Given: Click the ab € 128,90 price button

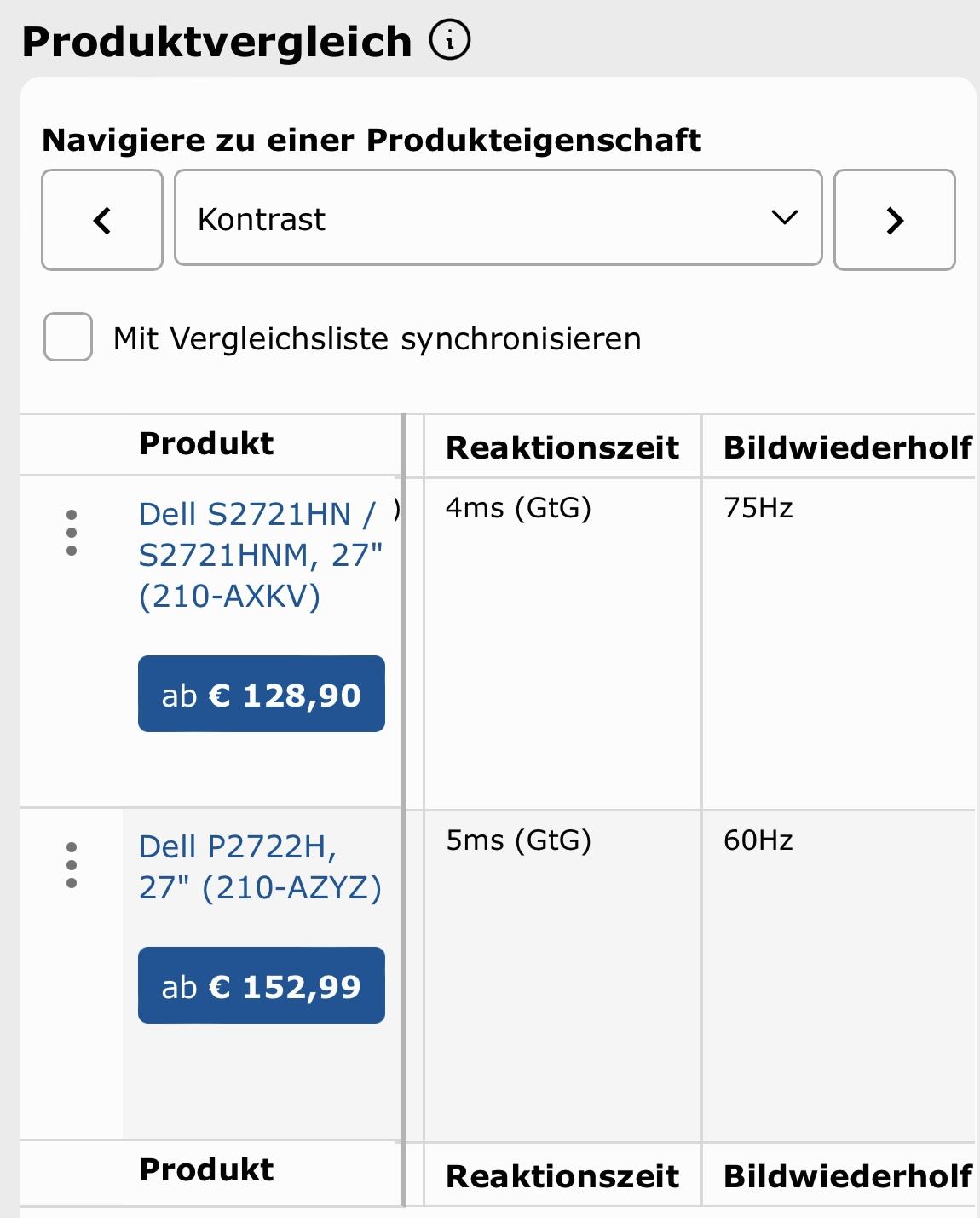Looking at the screenshot, I should pos(262,694).
